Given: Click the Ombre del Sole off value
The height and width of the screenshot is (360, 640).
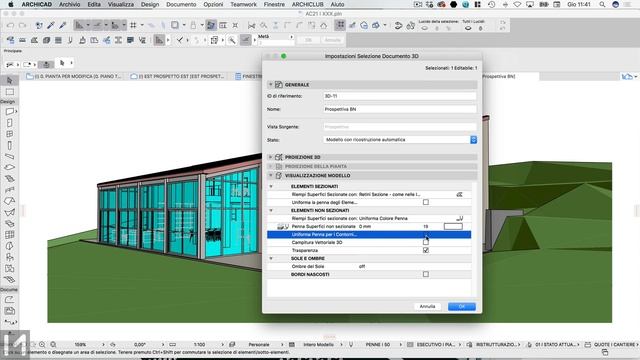Looking at the screenshot, I should point(362,267).
